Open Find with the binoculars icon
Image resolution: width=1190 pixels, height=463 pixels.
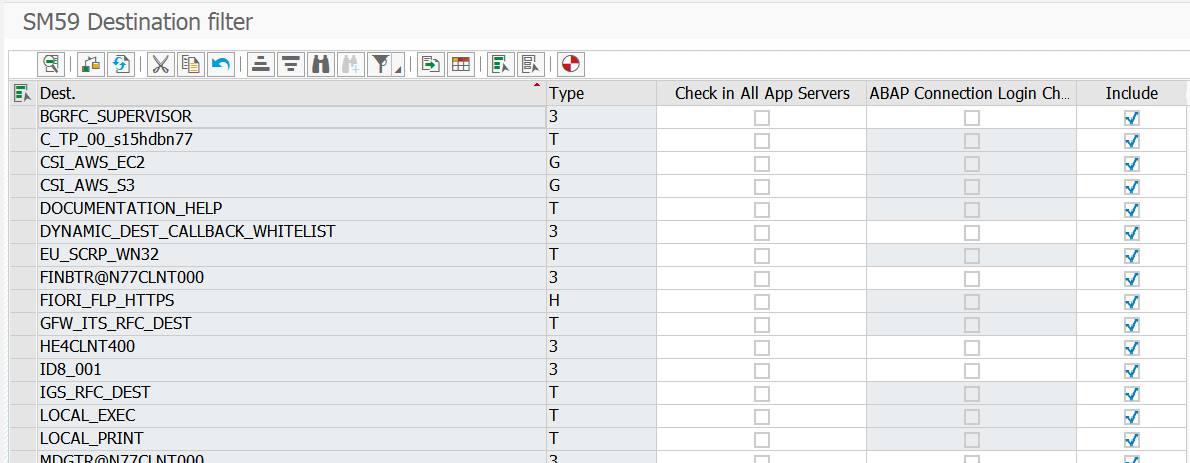(321, 65)
